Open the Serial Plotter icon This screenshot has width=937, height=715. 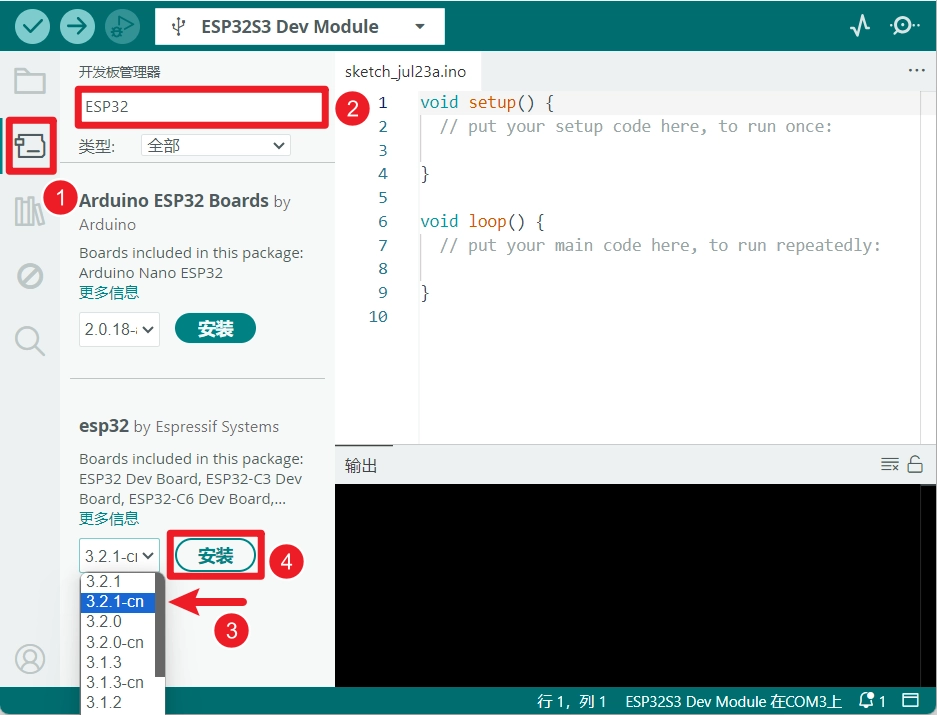[860, 26]
